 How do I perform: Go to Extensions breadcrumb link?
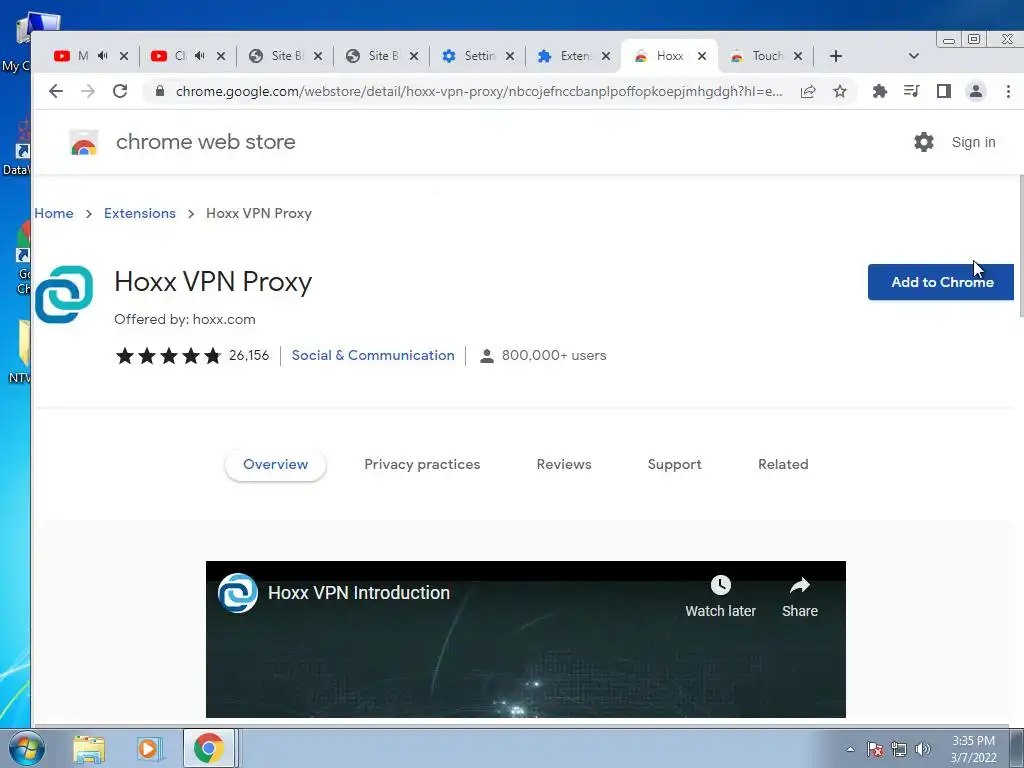click(140, 214)
